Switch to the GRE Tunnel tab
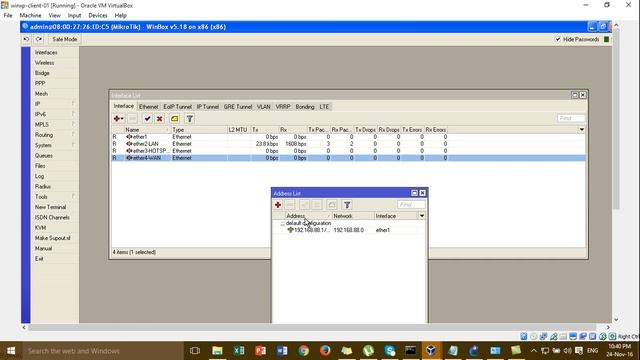The image size is (640, 360). pos(238,107)
